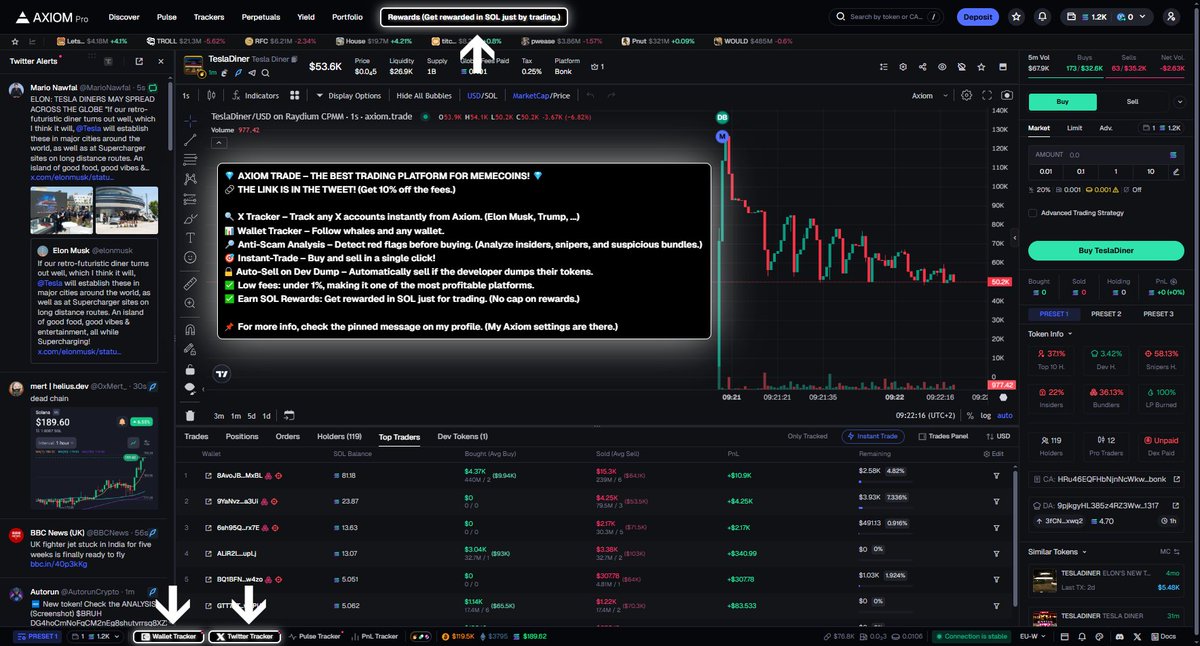Switch to Sell mode

1132,101
